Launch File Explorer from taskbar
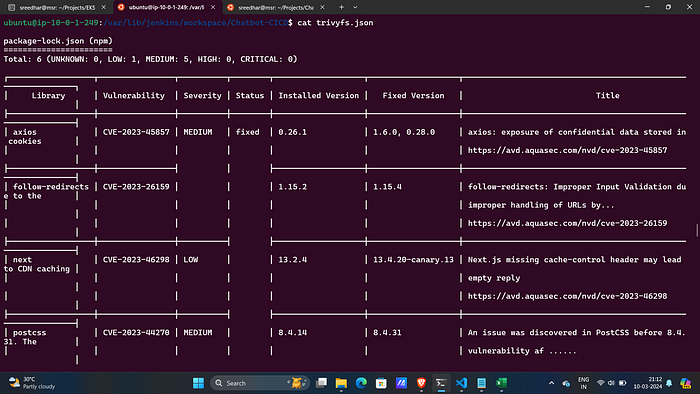Viewport: 700px width, 394px height. 341,383
